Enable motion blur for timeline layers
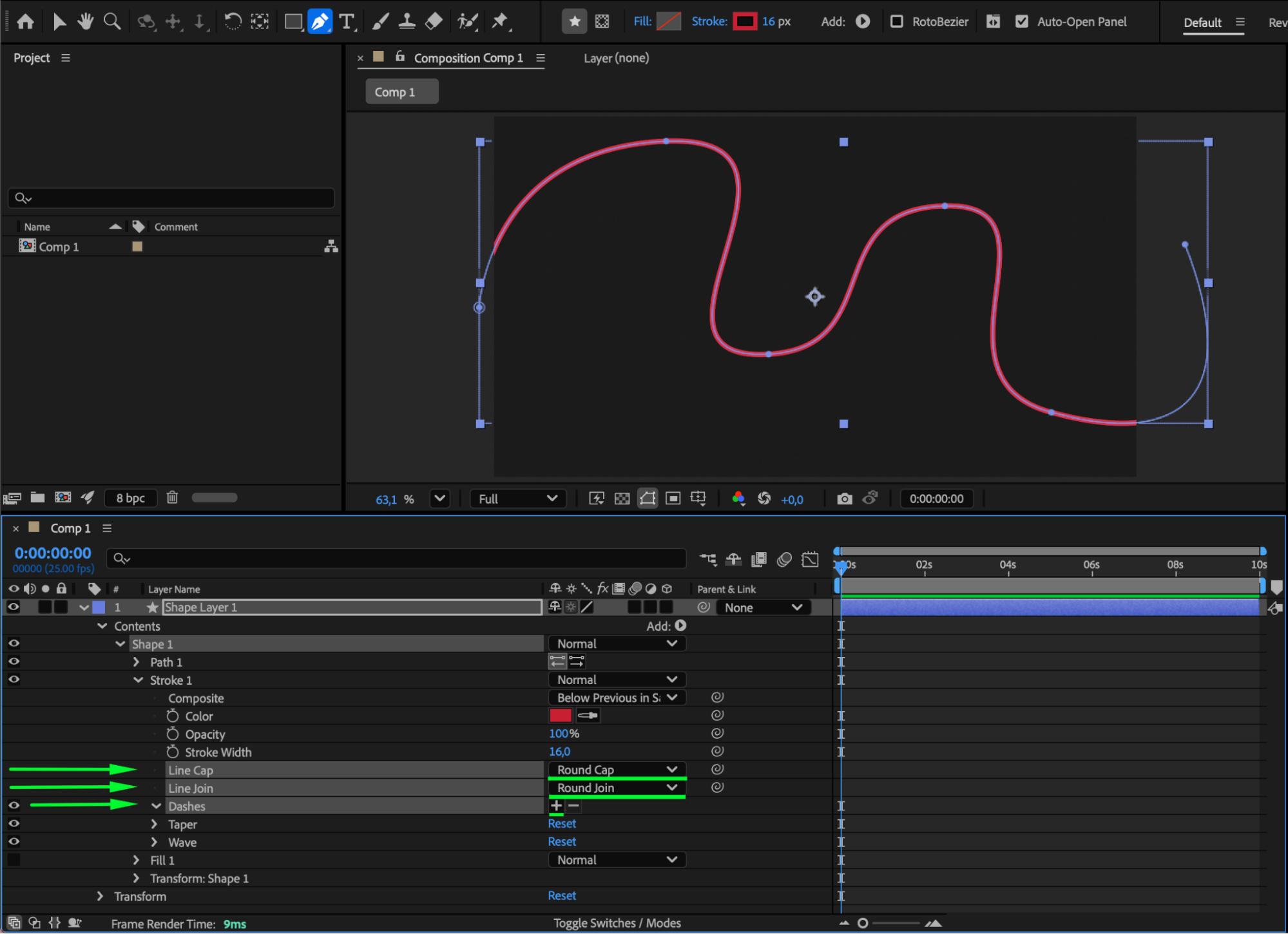The width and height of the screenshot is (1288, 934). click(784, 559)
